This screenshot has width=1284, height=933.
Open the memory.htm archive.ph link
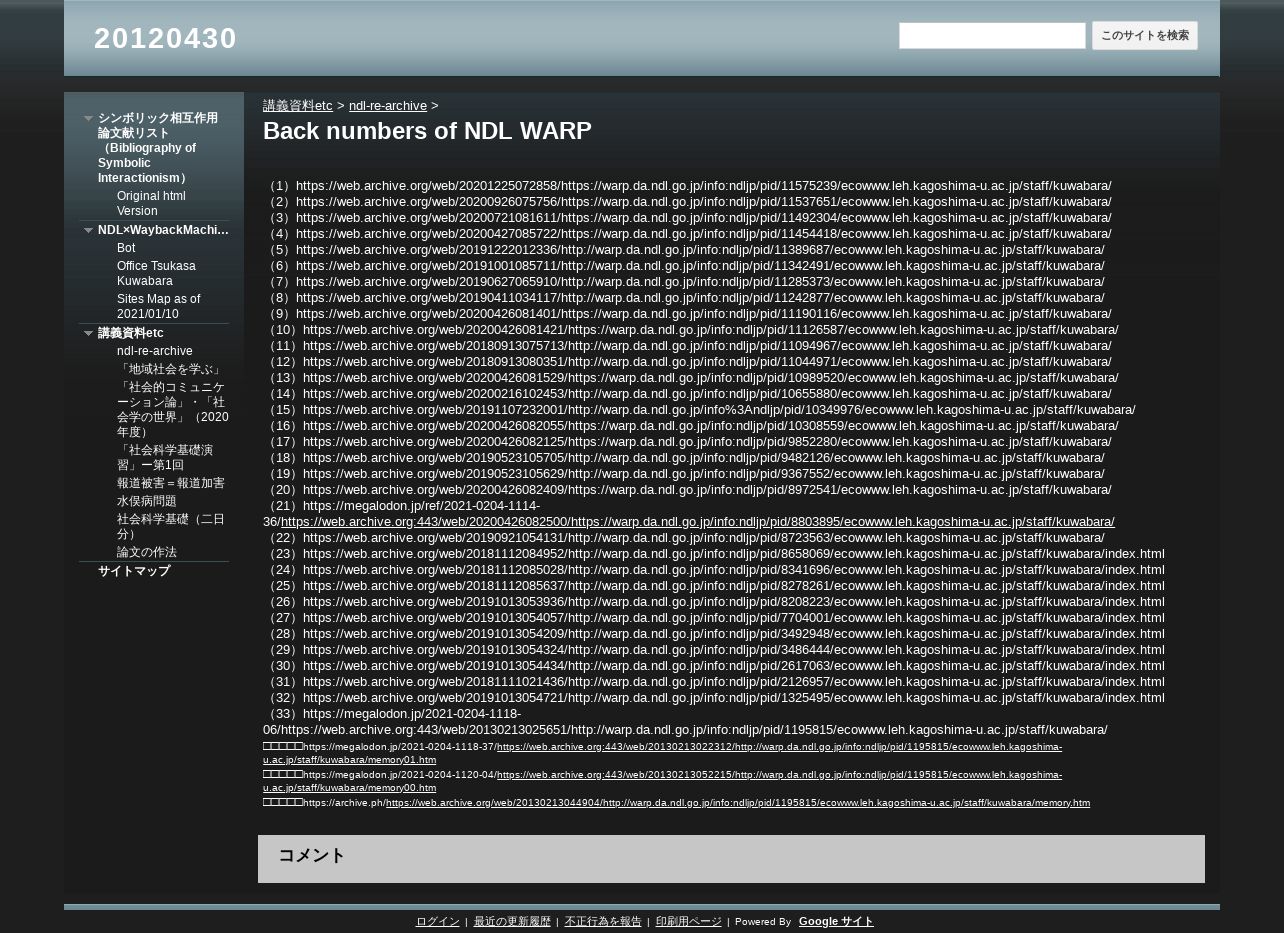(x=738, y=803)
